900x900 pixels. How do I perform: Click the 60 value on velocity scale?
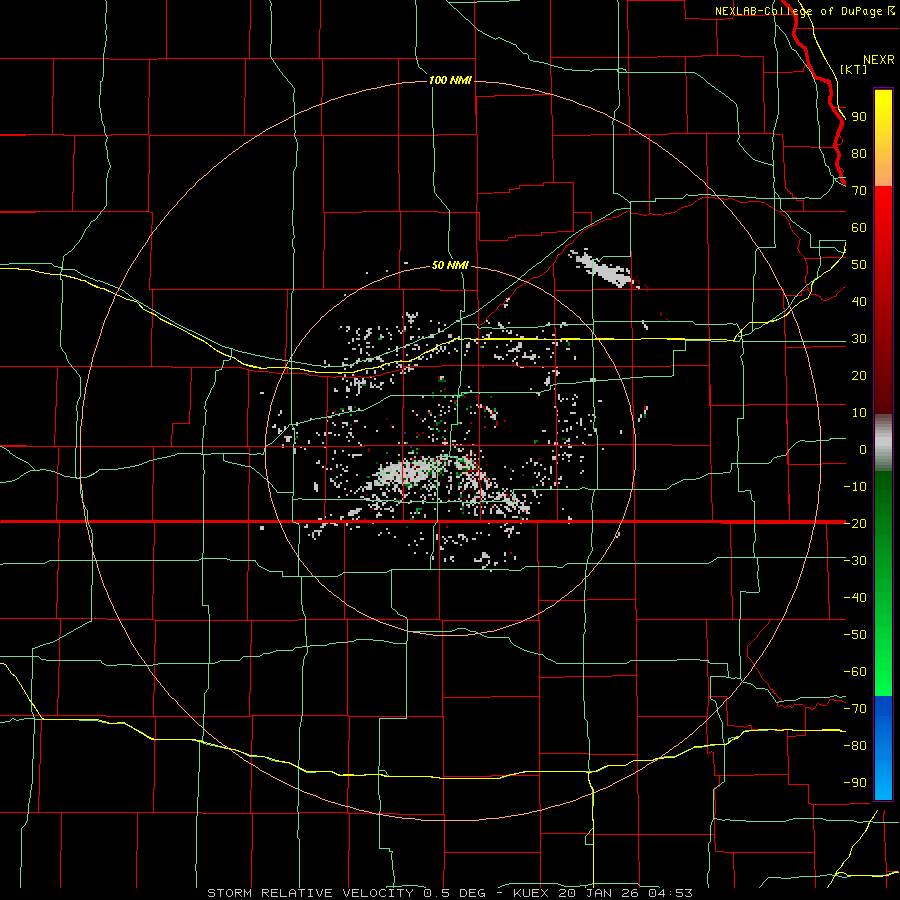pyautogui.click(x=859, y=228)
